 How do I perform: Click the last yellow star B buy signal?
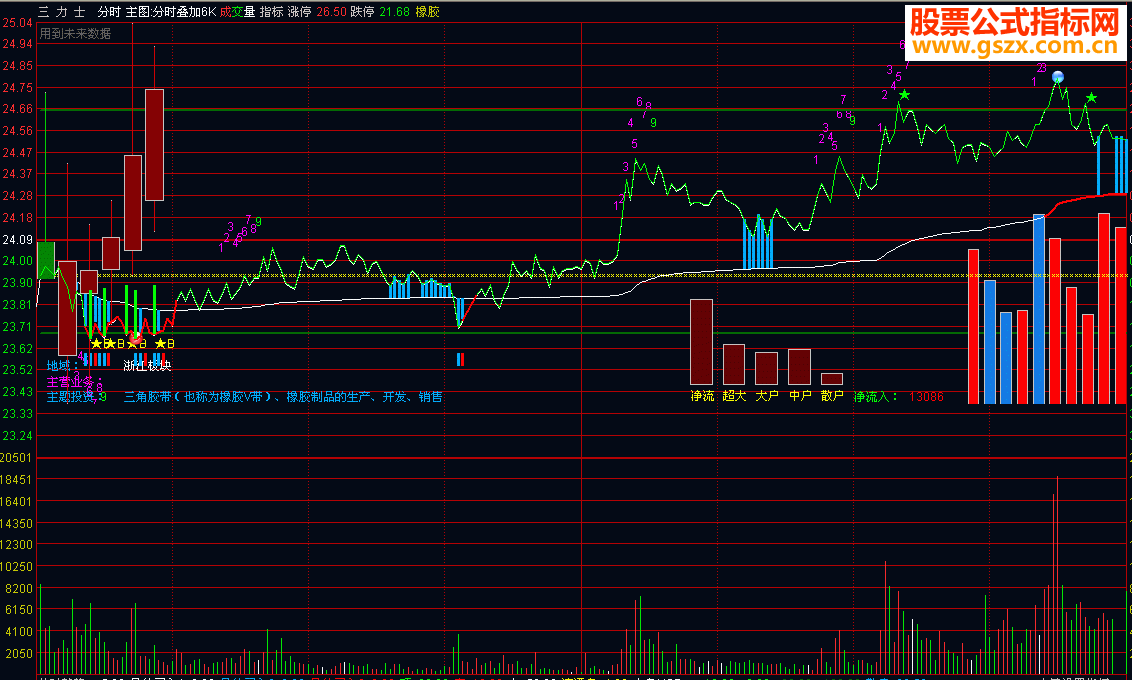[165, 344]
